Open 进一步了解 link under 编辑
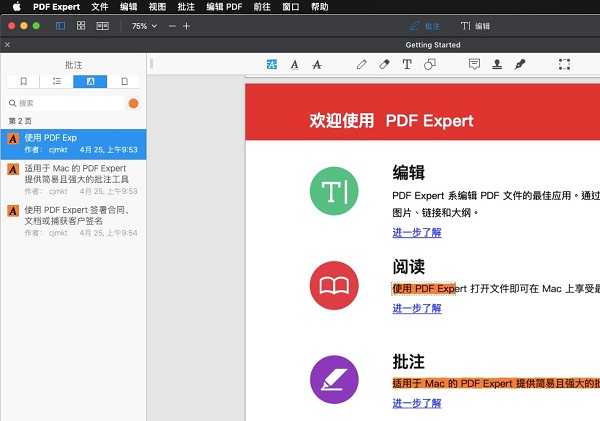The width and height of the screenshot is (600, 421). [417, 232]
